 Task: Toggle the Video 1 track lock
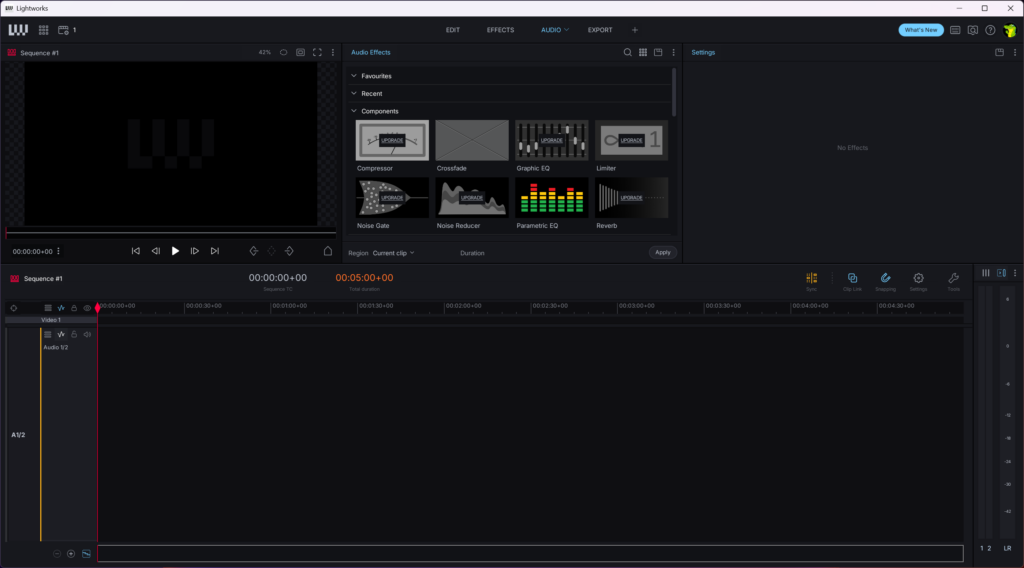point(74,308)
